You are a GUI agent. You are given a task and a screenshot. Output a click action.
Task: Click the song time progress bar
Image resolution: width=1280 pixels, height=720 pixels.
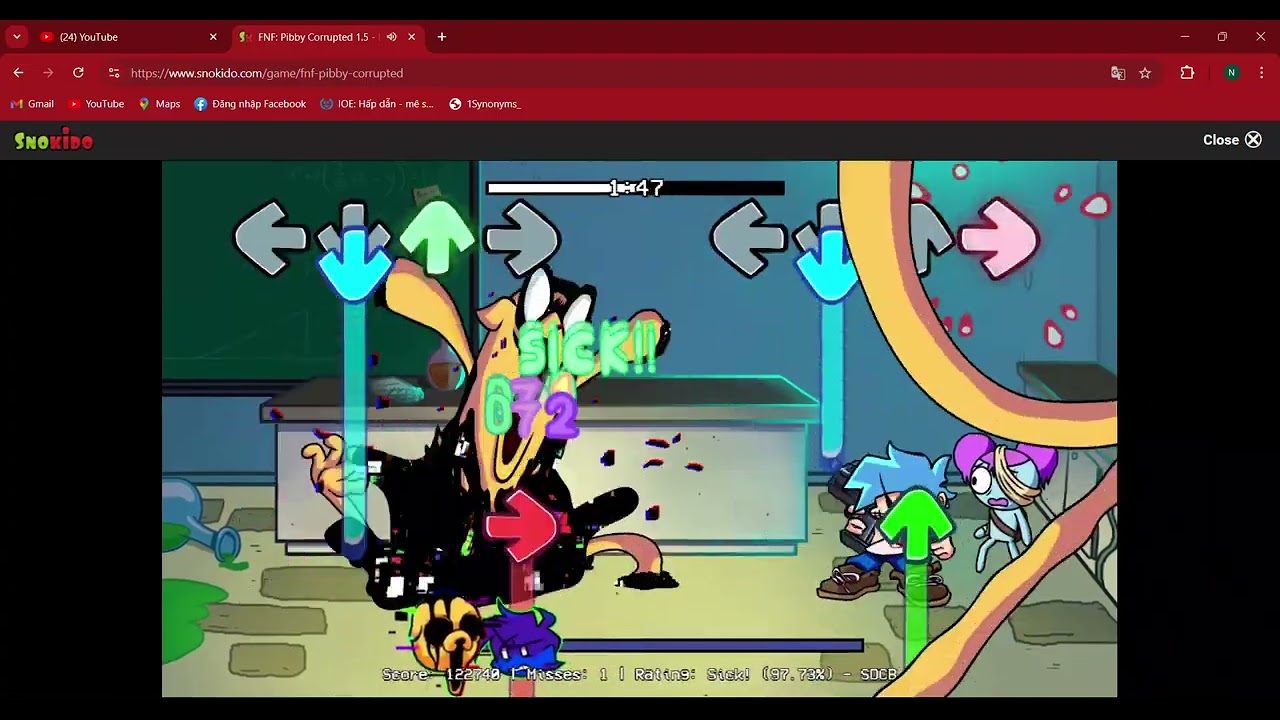635,188
